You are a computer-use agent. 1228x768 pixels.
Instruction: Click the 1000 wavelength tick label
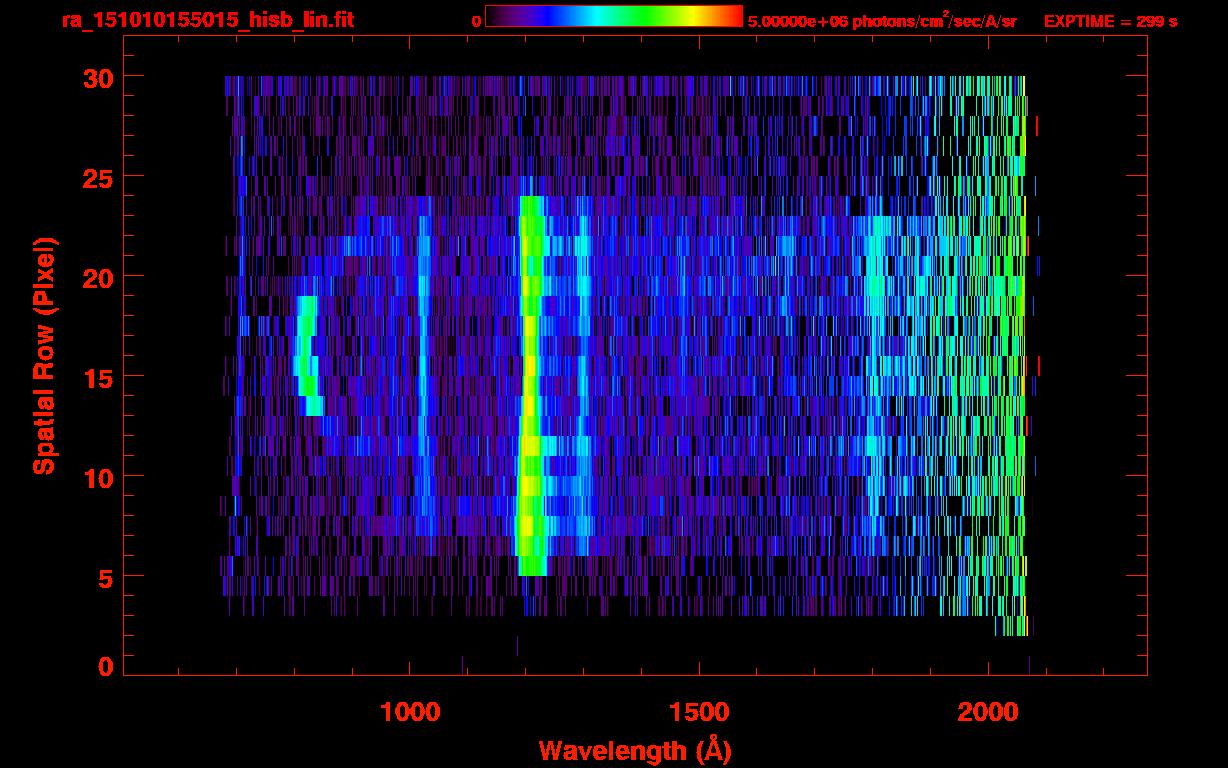point(410,712)
